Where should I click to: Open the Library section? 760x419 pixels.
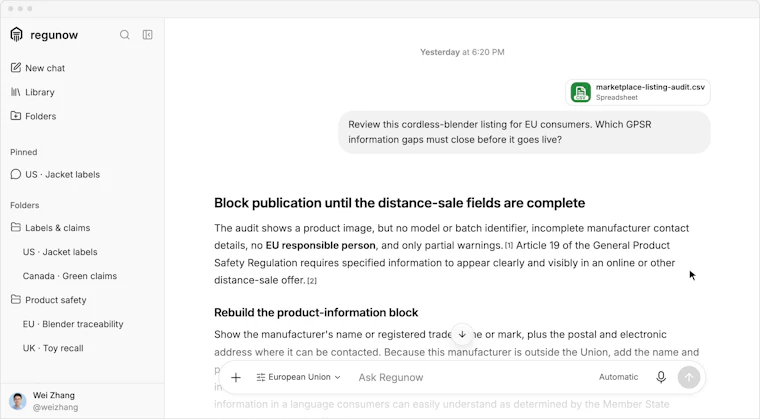[x=33, y=92]
